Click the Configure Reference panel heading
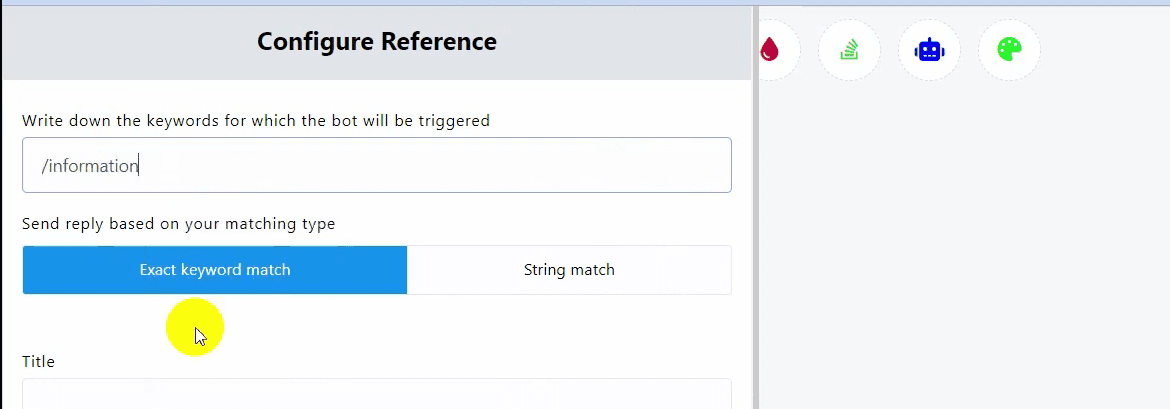The width and height of the screenshot is (1170, 409). pyautogui.click(x=376, y=41)
